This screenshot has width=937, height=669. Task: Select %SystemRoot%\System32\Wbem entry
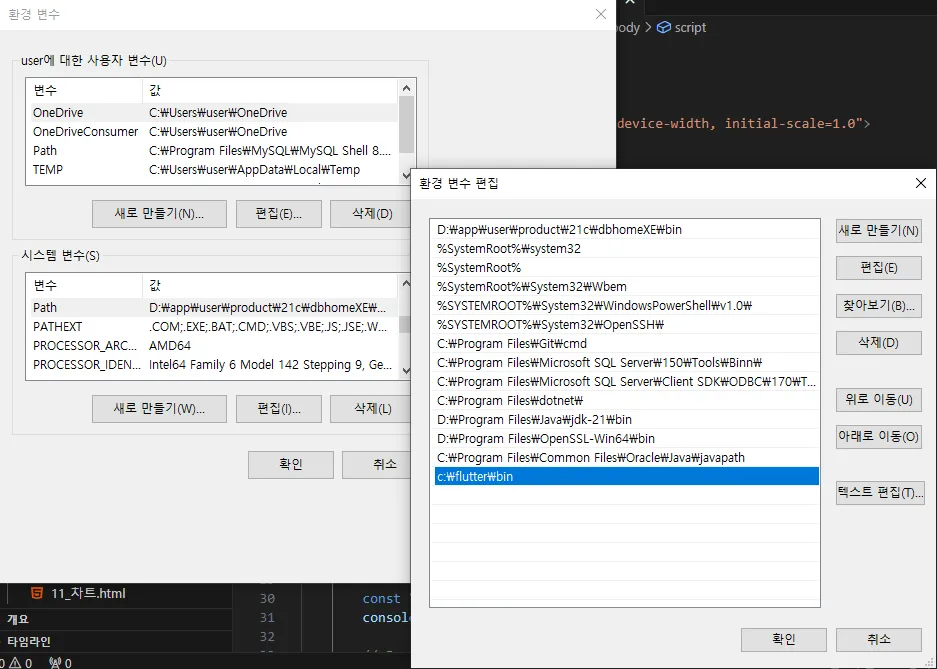(626, 287)
